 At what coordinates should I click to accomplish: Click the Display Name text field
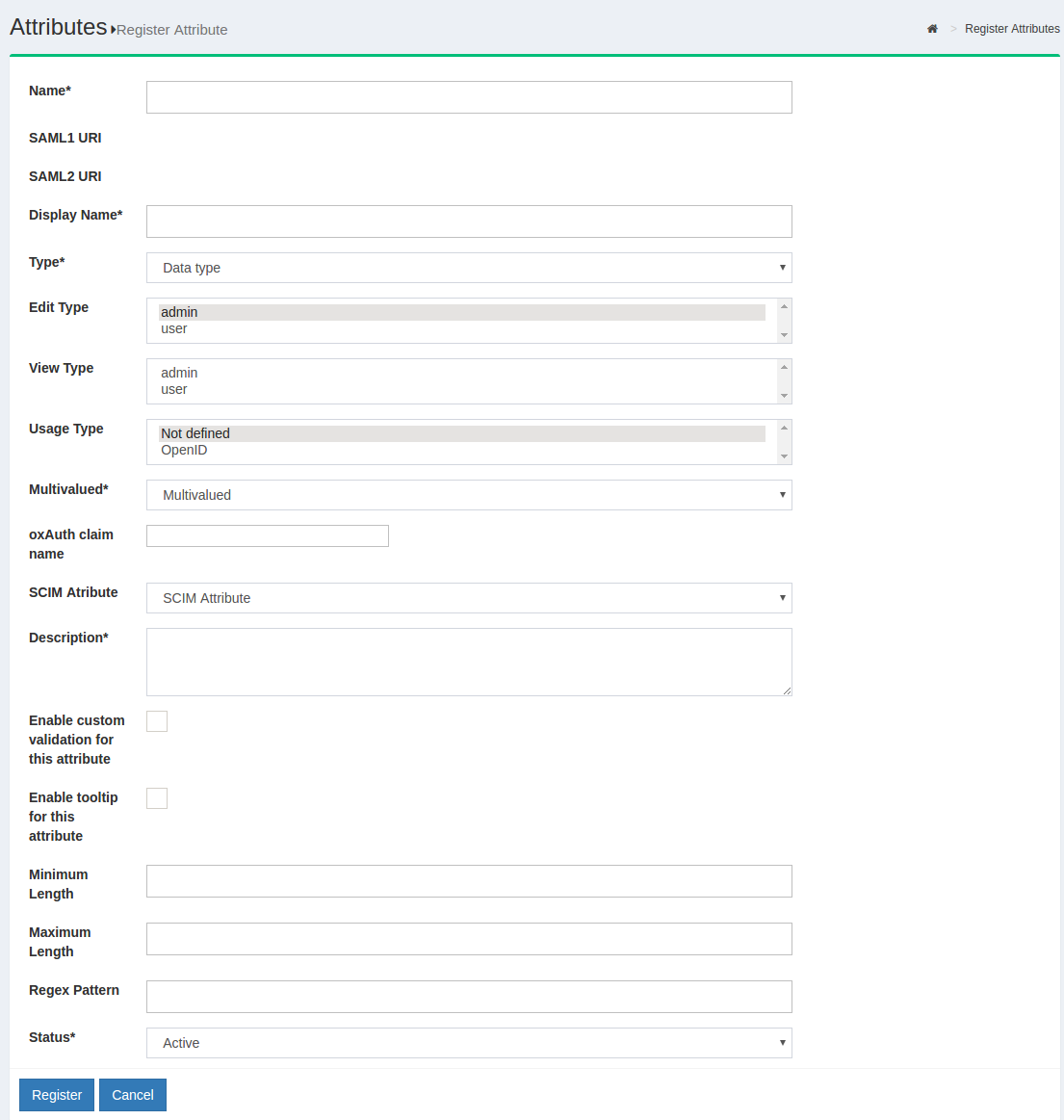(469, 221)
